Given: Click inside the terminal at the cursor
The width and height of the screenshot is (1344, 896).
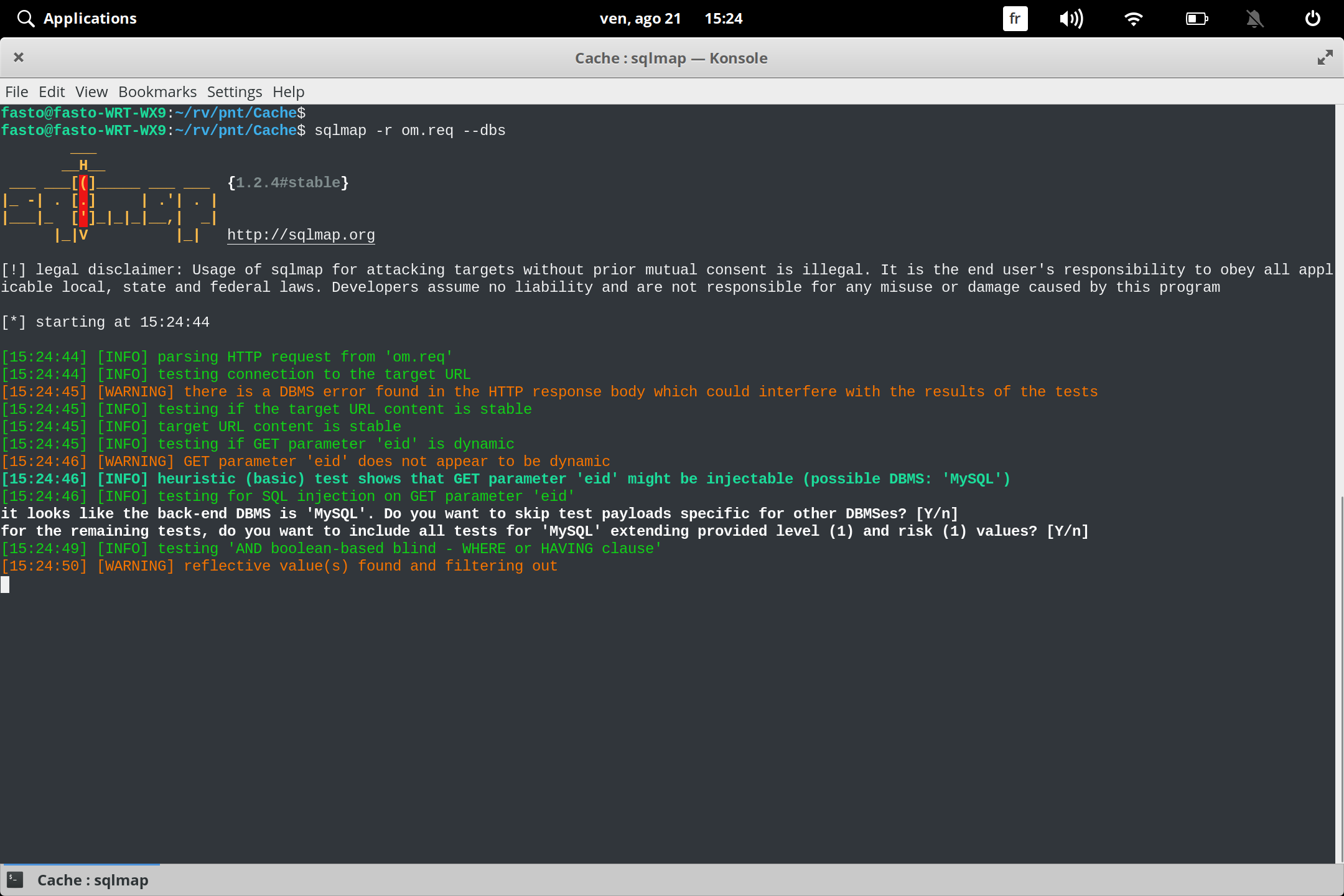Looking at the screenshot, I should pos(6,584).
